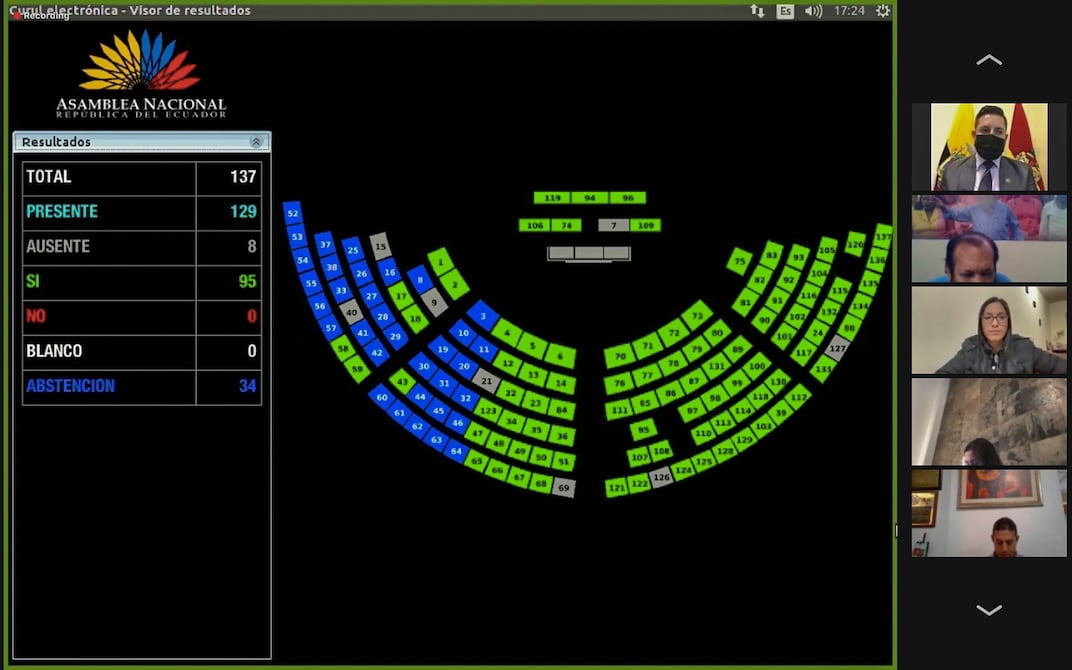Click gray absent seat number 69
Viewport: 1072px width, 670px height.
564,488
